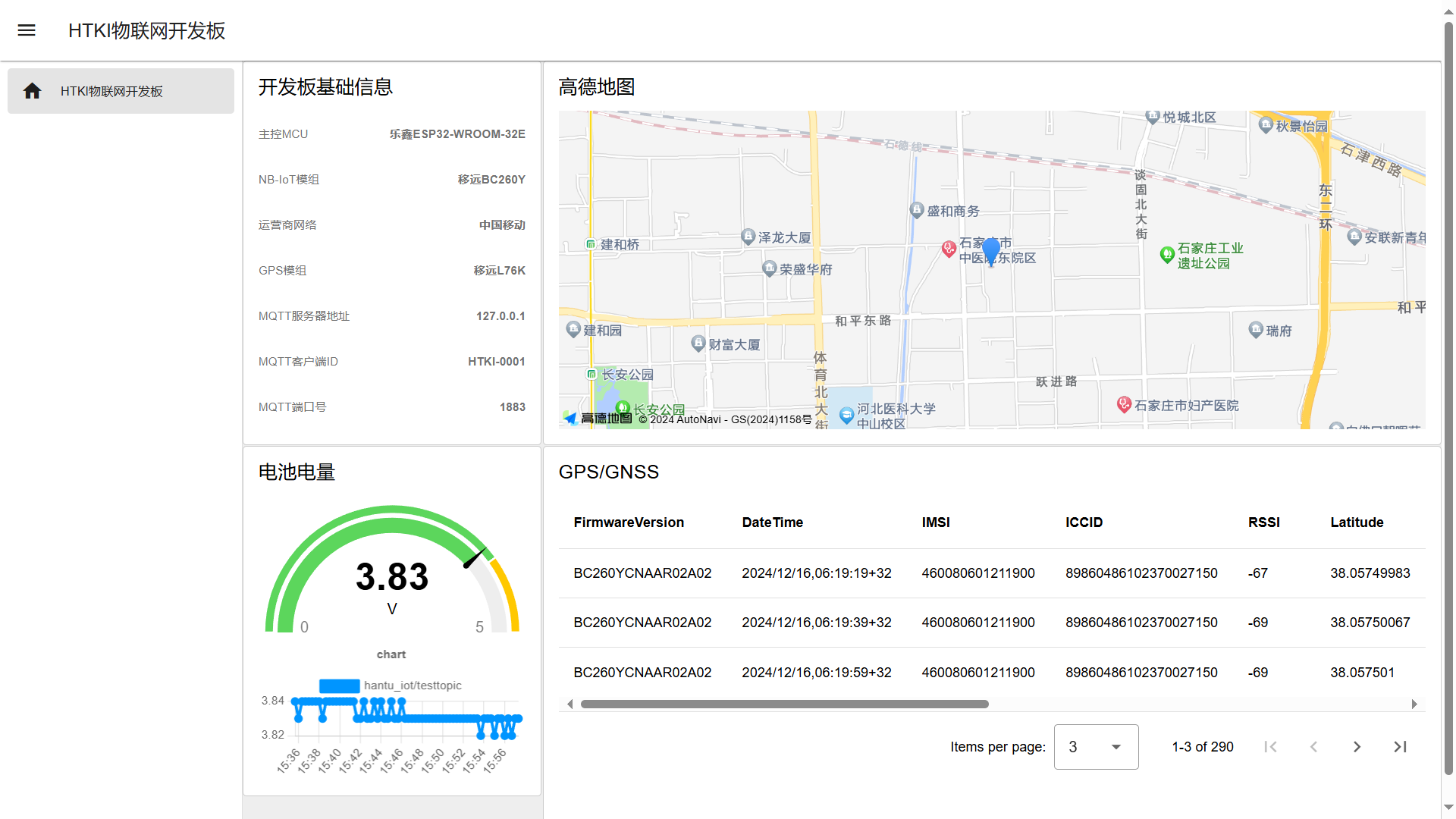This screenshot has width=1456, height=819.
Task: Click the 河北医科大学 map marker
Action: tap(846, 415)
